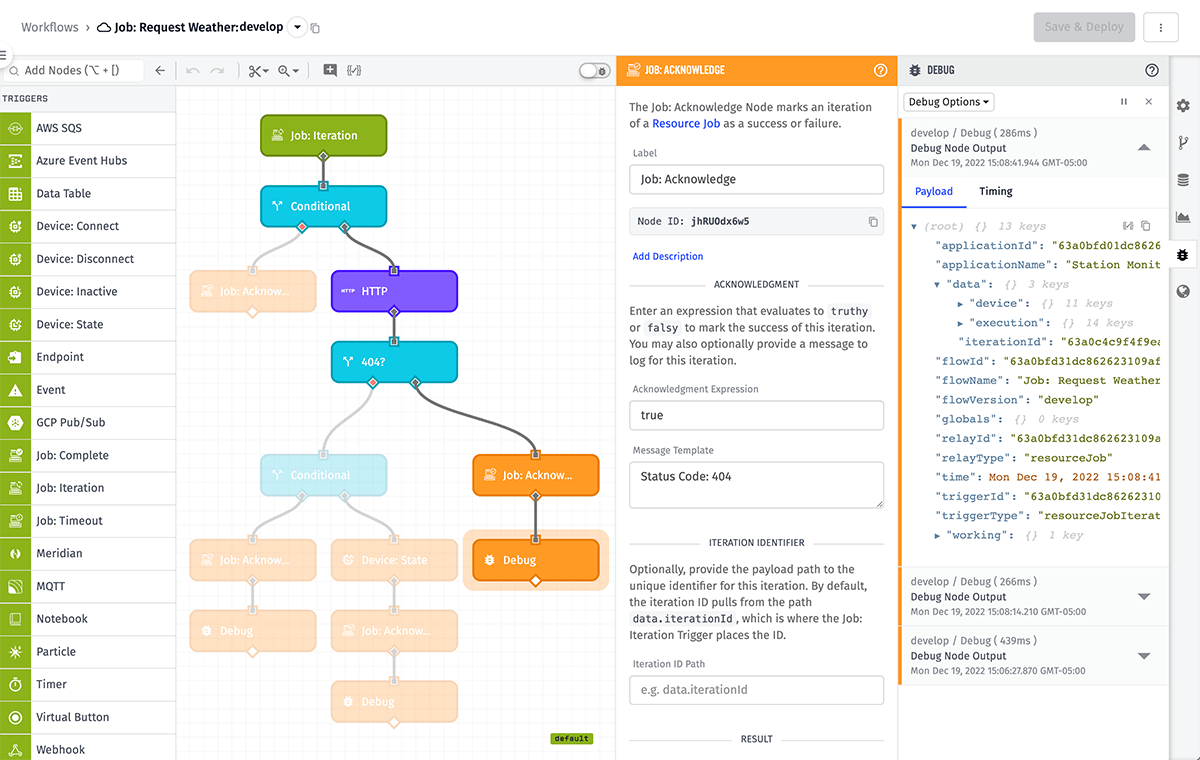The height and width of the screenshot is (760, 1200).
Task: Pick the Device: Inactive trigger
Action: click(88, 292)
